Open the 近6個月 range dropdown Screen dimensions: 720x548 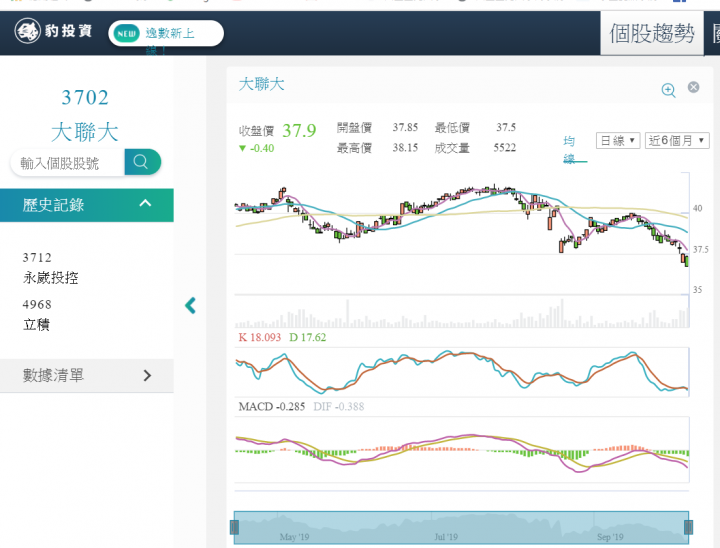click(677, 140)
